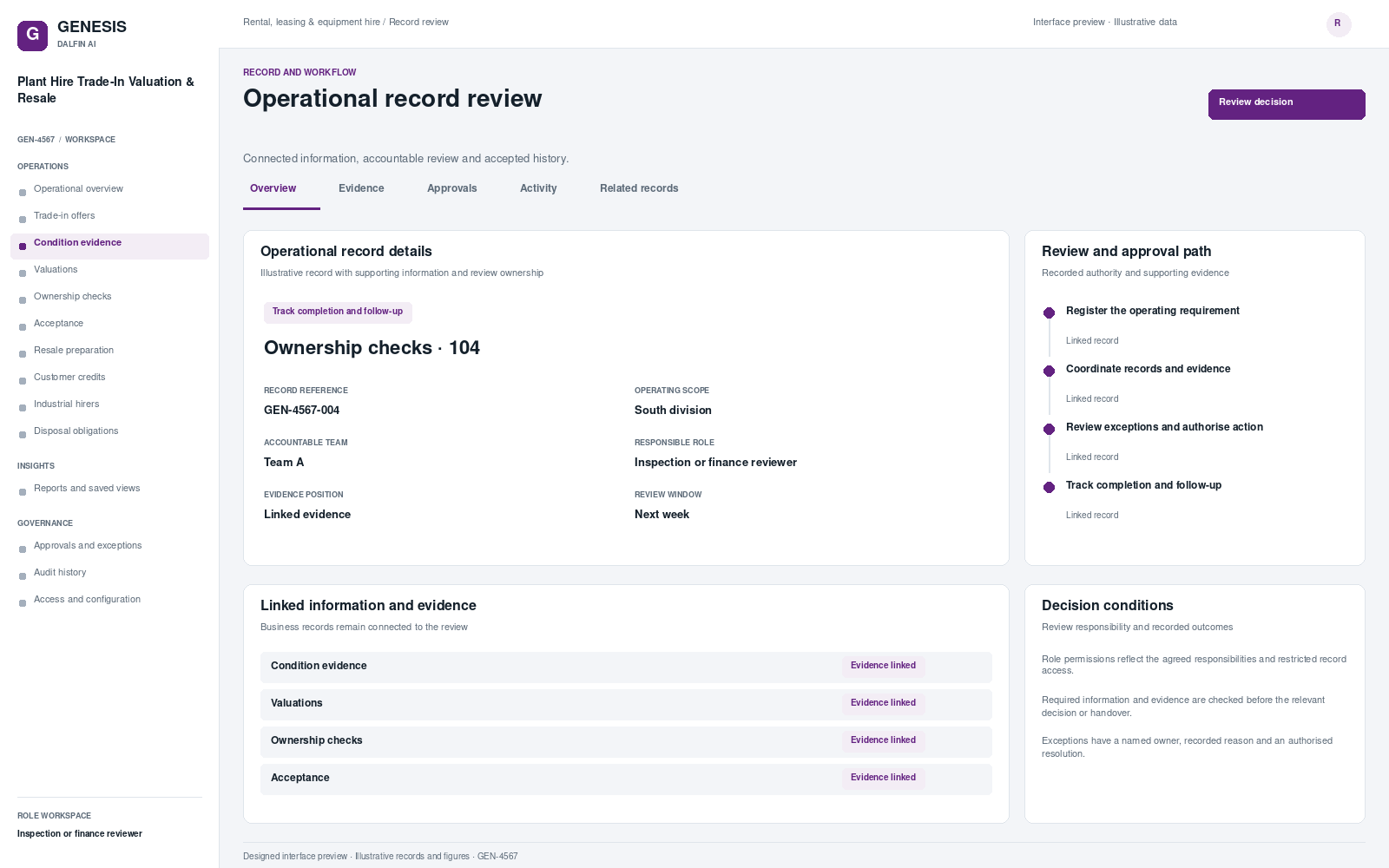Screen dimensions: 1389x868
Task: Open the Condition evidence linked row
Action: pos(626,667)
